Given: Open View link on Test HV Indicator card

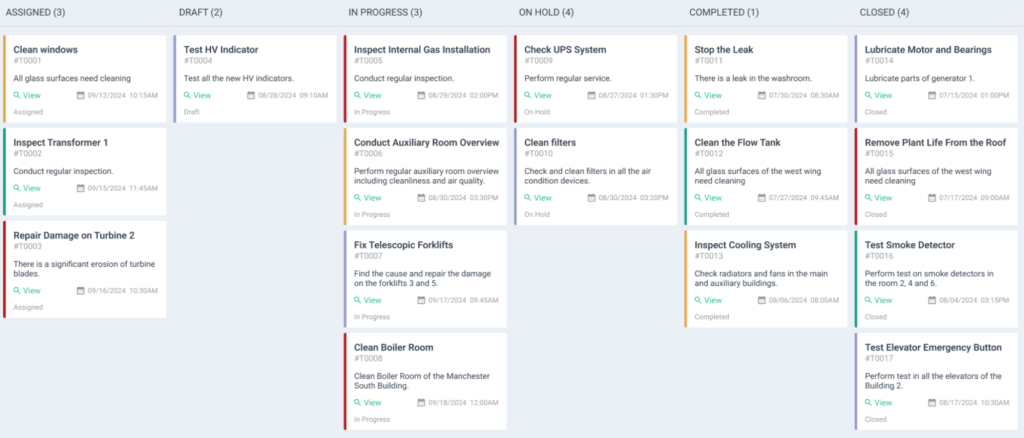Looking at the screenshot, I should click(197, 95).
